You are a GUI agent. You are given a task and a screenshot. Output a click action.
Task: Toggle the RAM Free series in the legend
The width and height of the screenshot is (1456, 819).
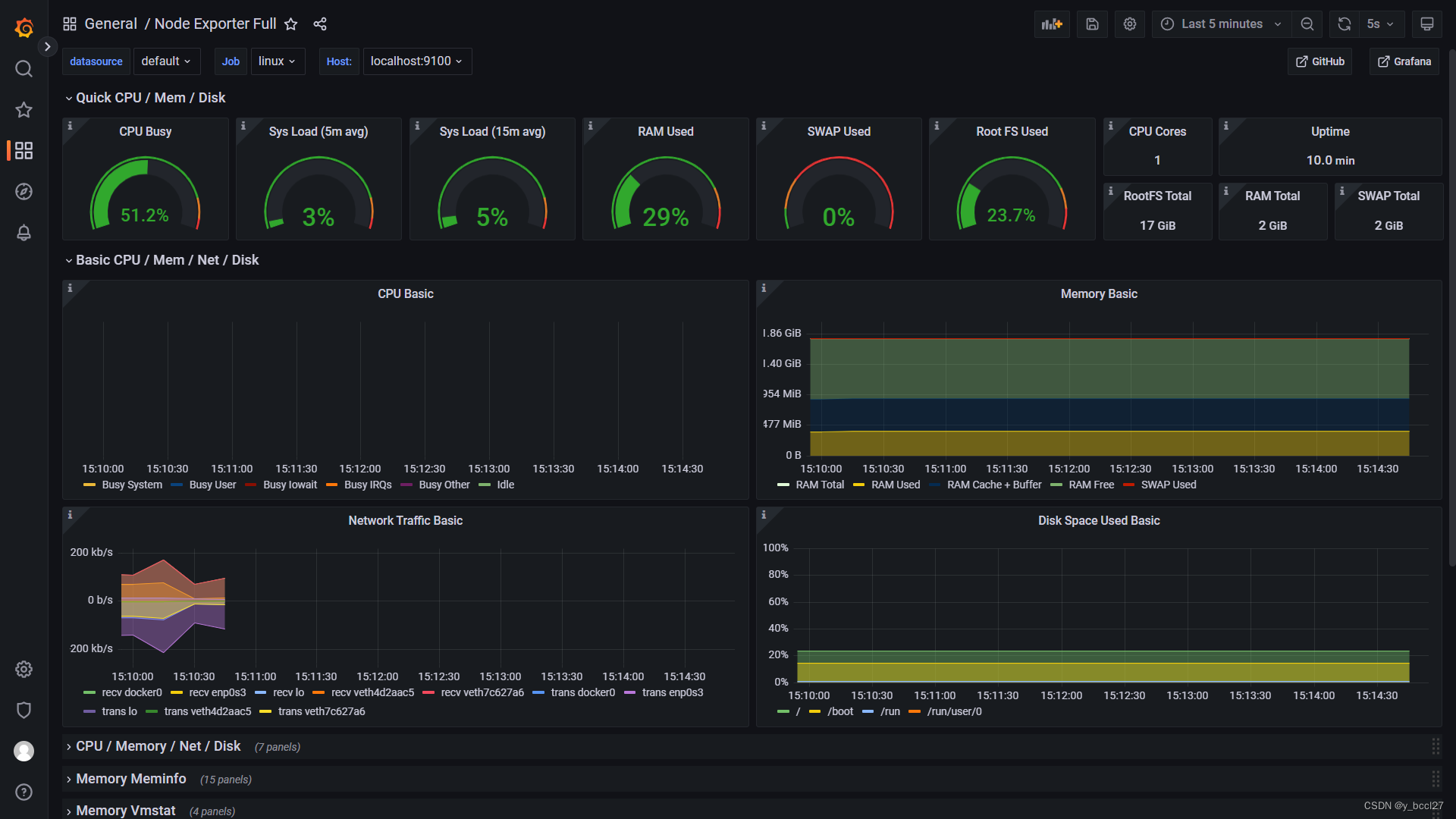click(x=1090, y=485)
